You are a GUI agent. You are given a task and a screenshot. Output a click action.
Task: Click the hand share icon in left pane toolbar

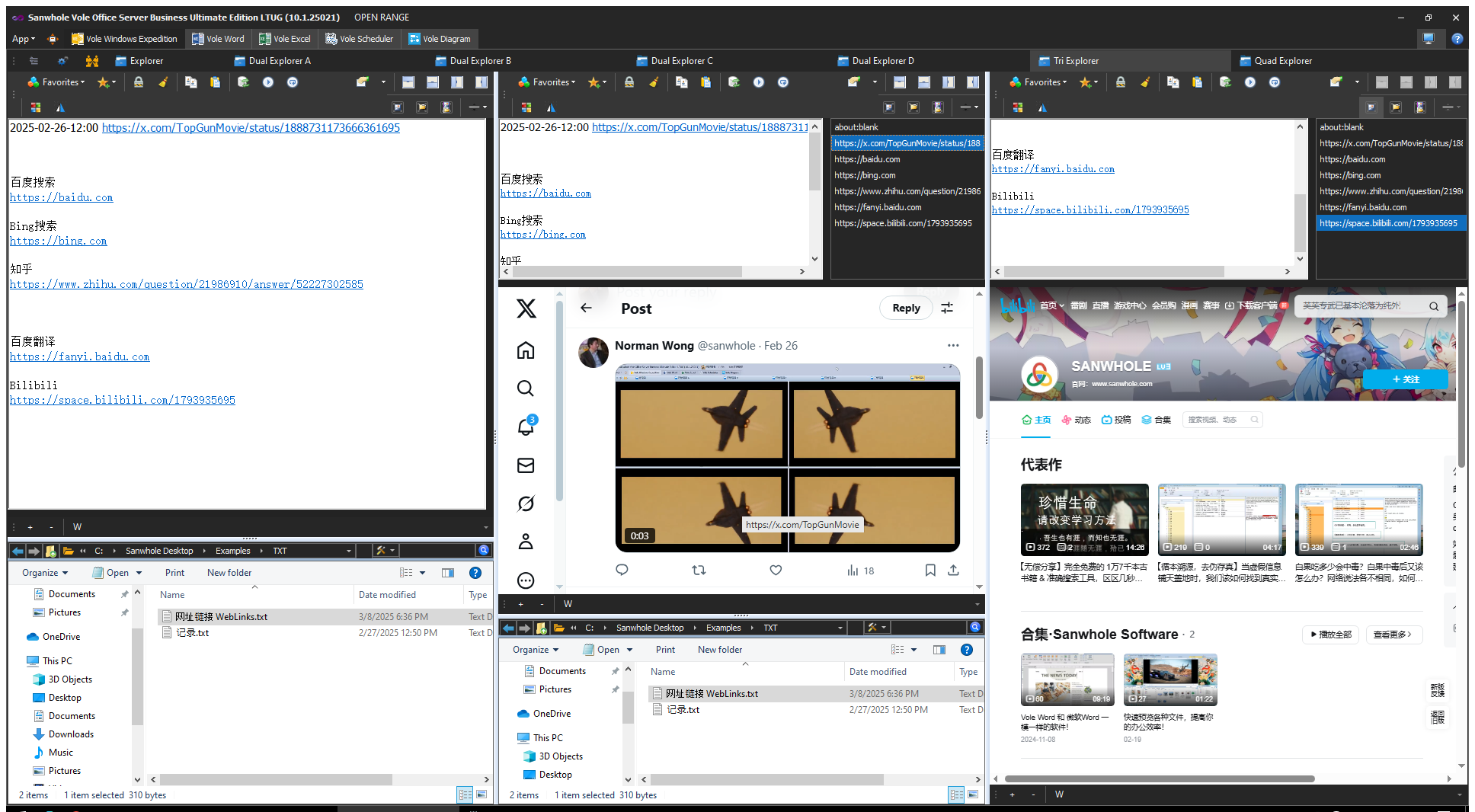(x=362, y=82)
